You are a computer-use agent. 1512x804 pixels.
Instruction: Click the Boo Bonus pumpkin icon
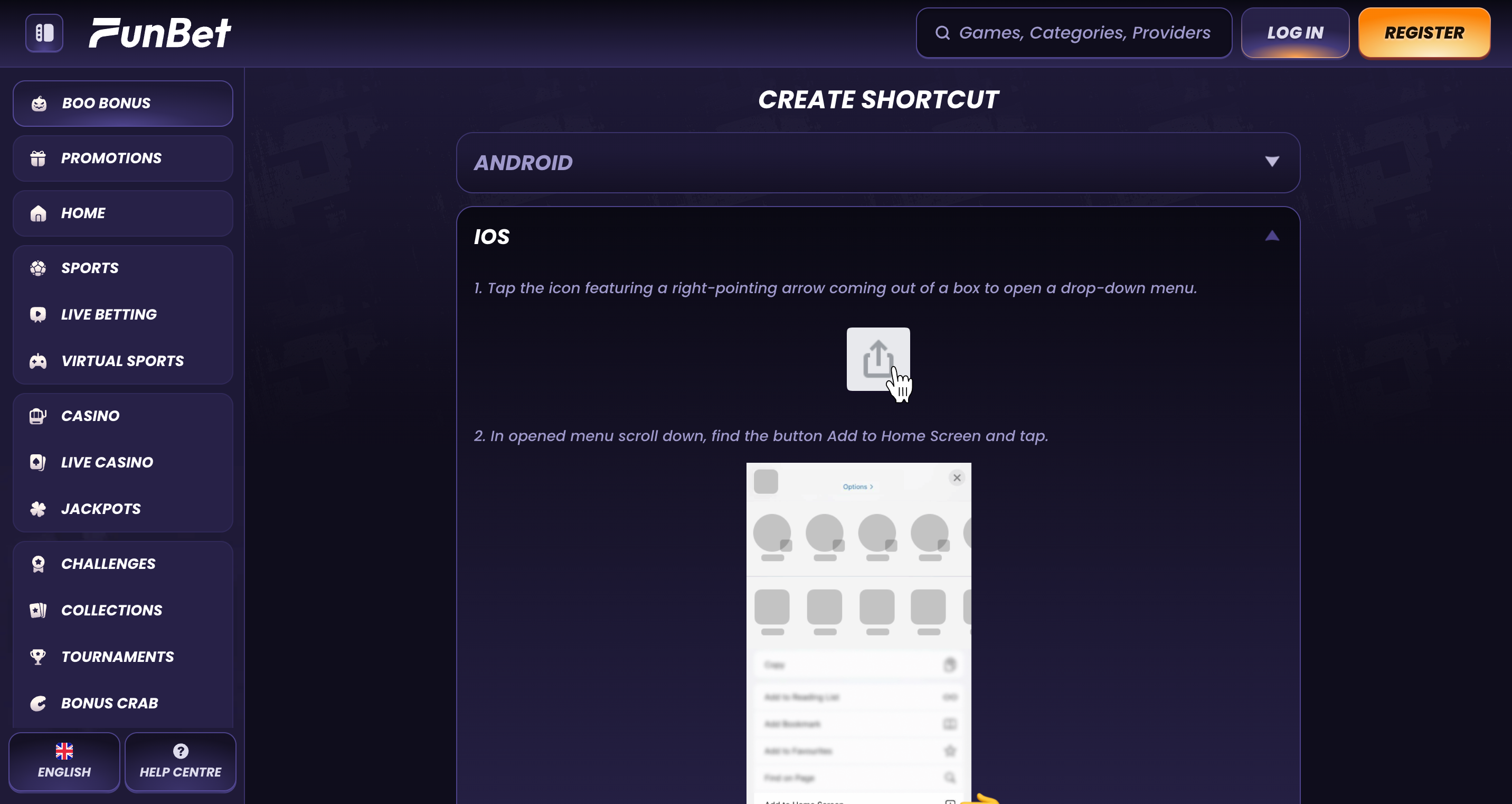coord(39,104)
